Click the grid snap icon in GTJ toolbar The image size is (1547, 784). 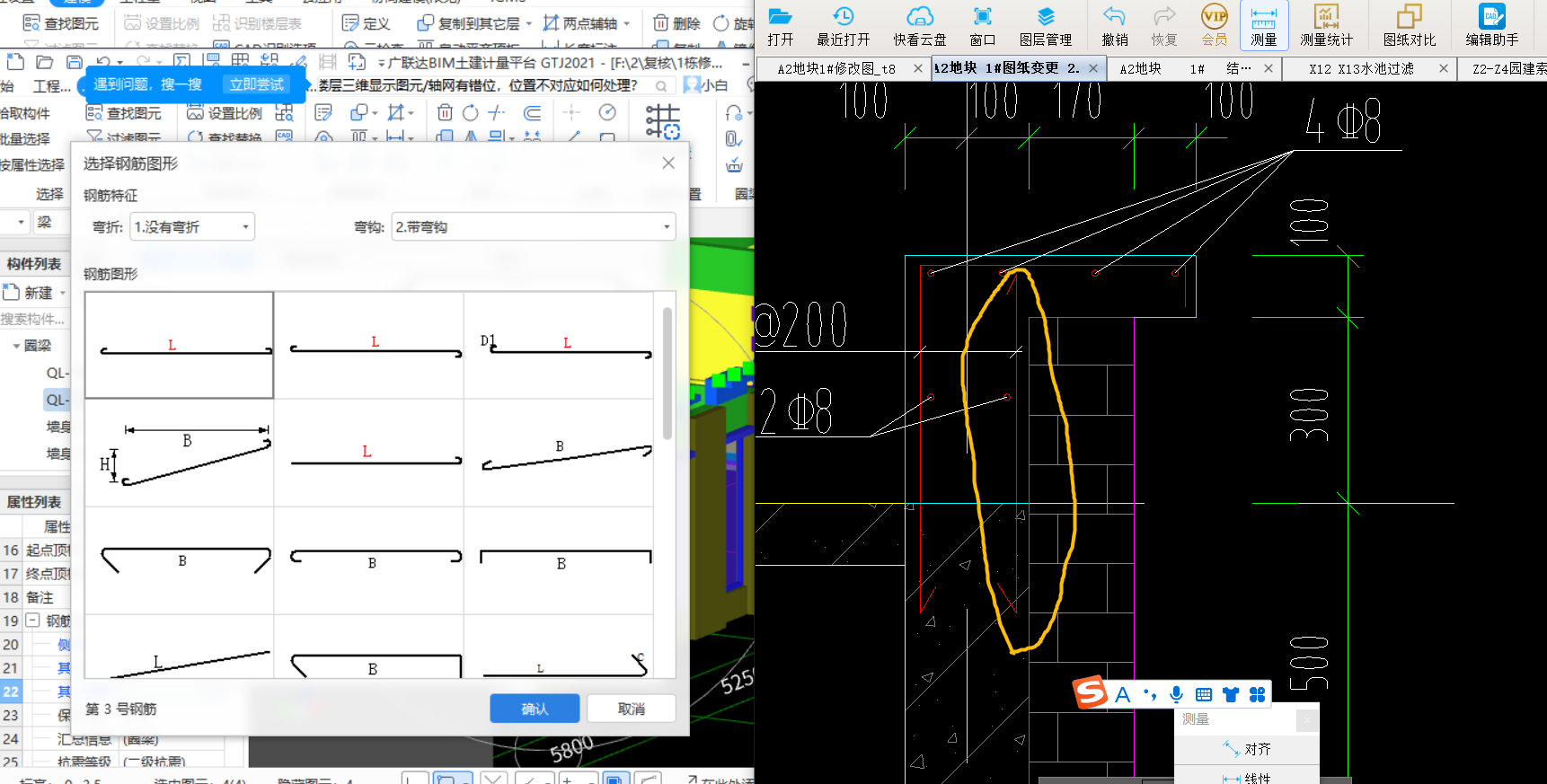click(662, 121)
